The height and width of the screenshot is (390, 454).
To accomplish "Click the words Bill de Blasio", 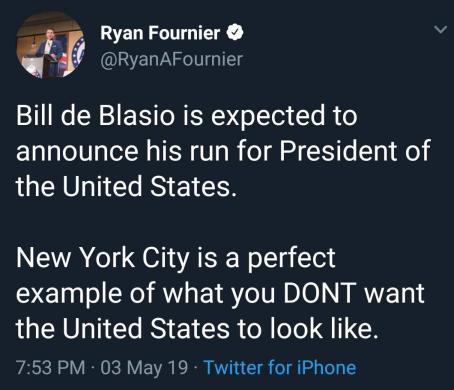I will 95,116.
